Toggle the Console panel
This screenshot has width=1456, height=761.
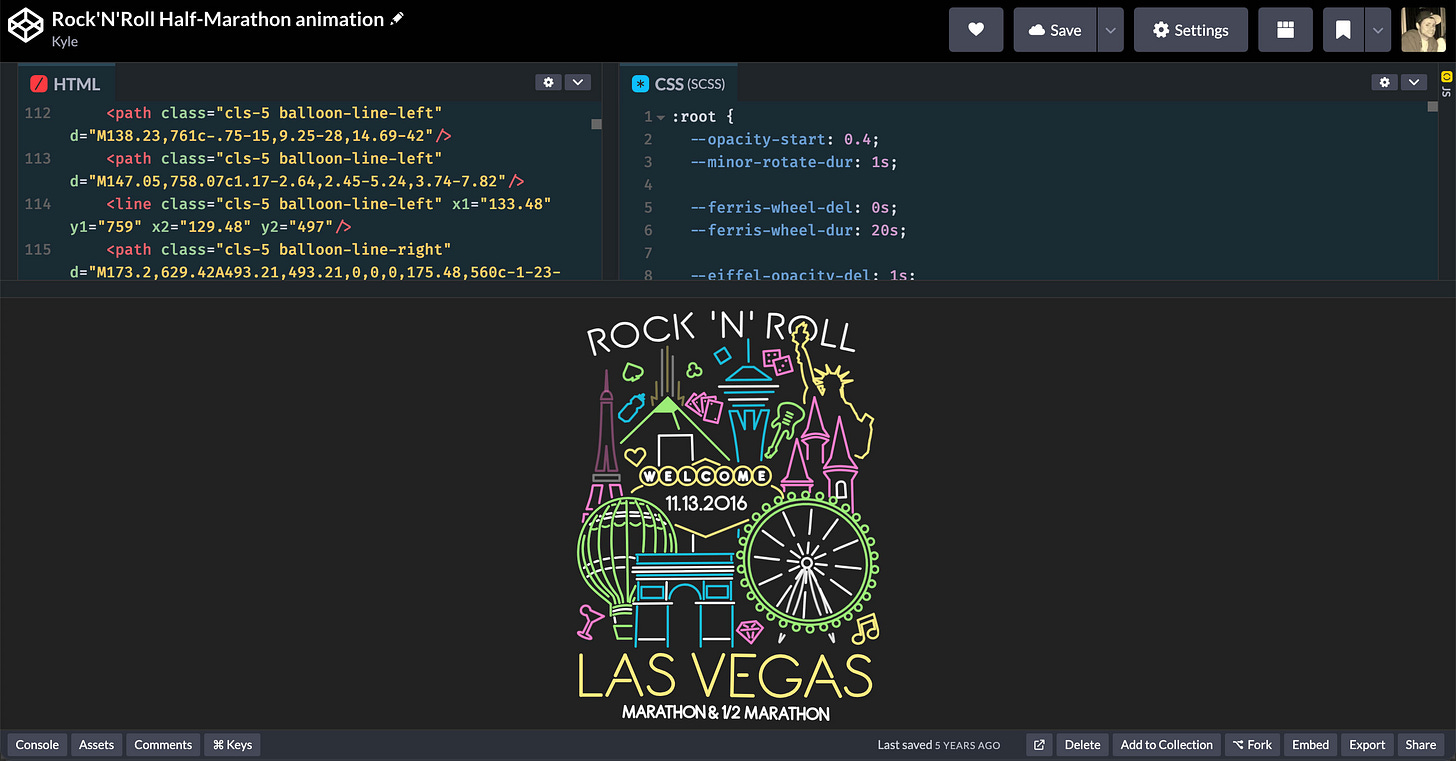click(x=38, y=744)
